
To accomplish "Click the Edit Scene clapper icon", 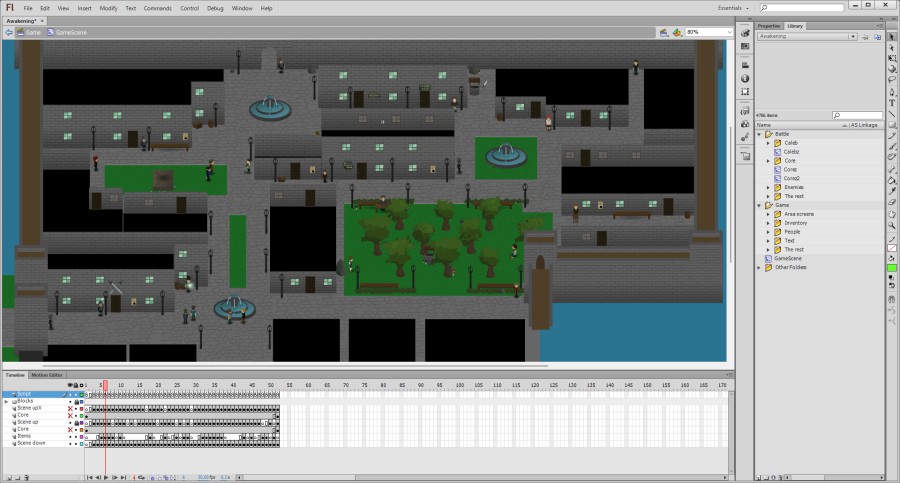I will click(x=663, y=32).
